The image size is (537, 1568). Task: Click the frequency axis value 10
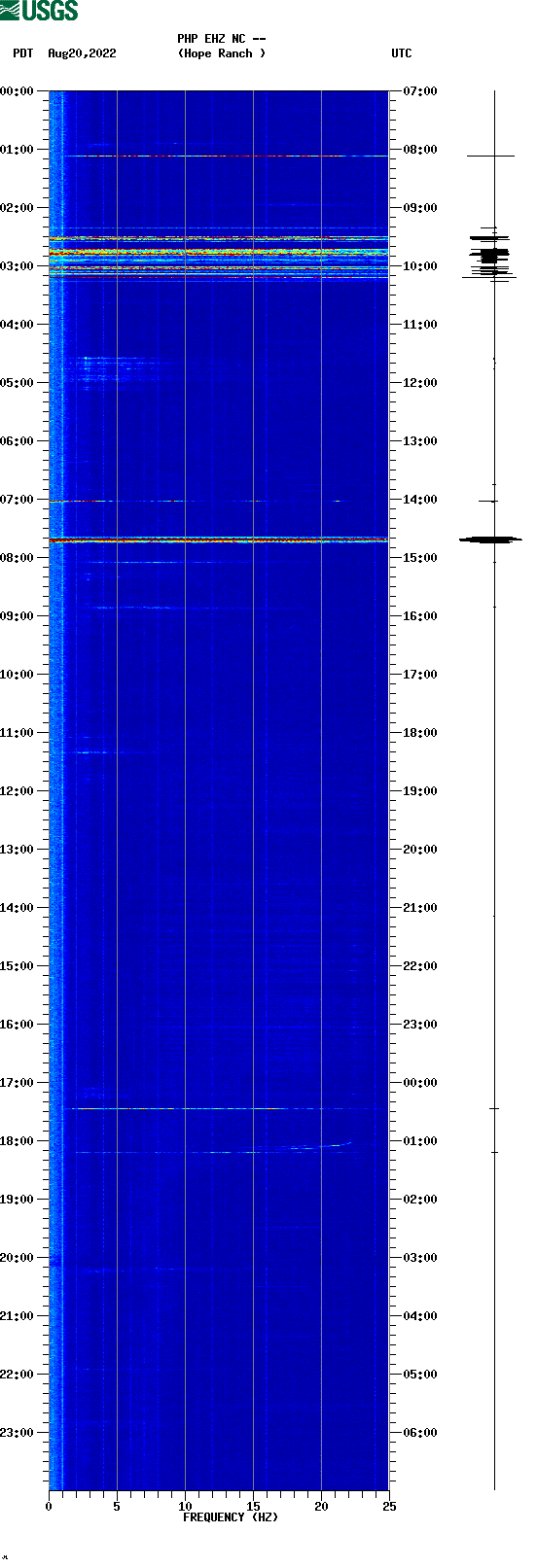click(x=185, y=1507)
